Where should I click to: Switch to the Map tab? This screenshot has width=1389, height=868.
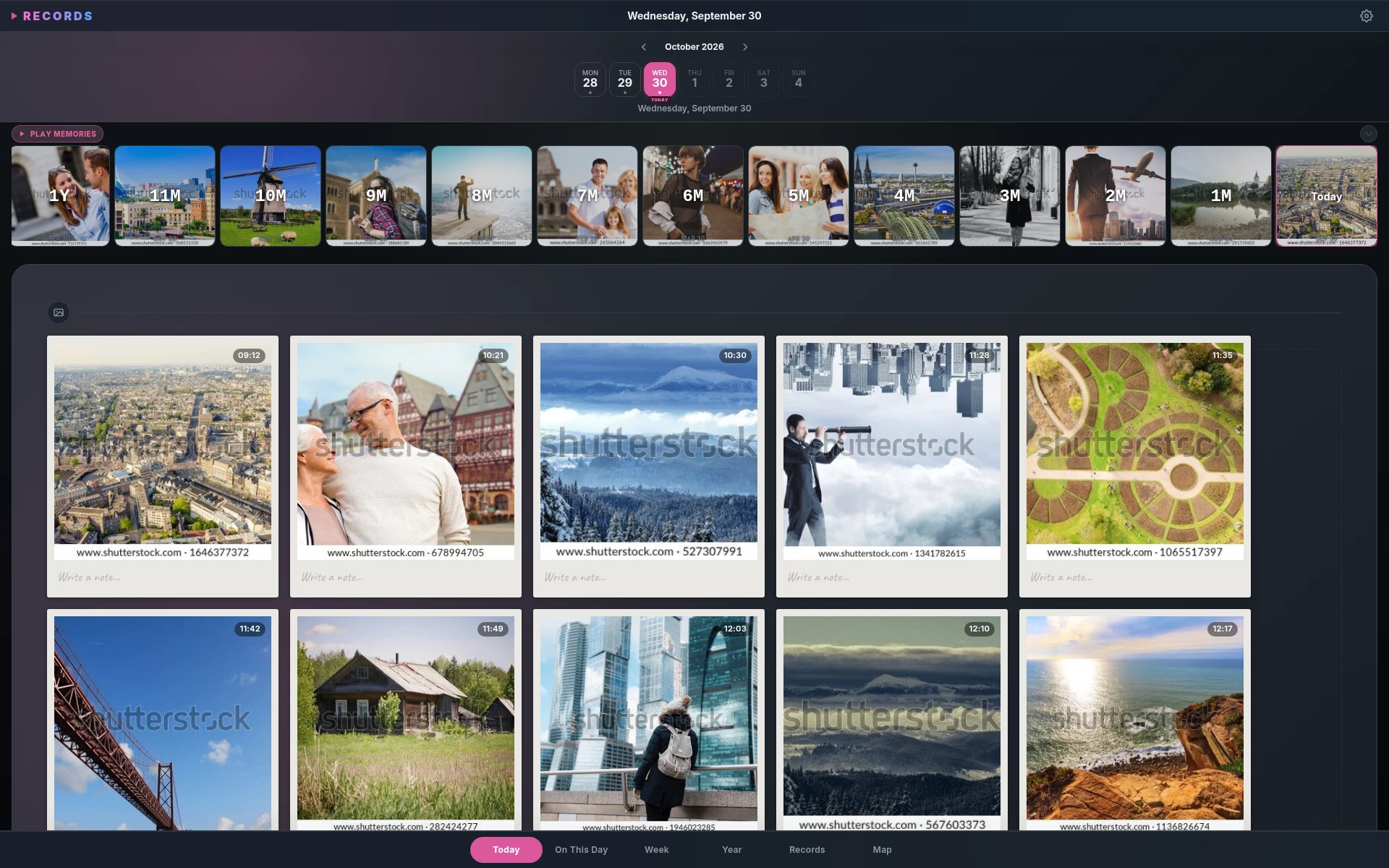[x=883, y=850]
